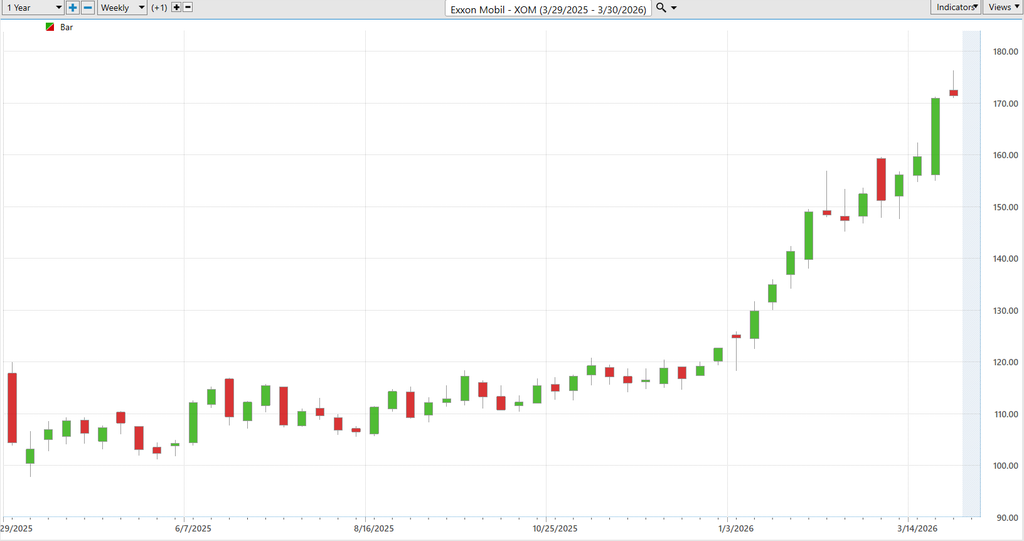The image size is (1024, 541).
Task: Click the black plus forecast increment icon
Action: point(177,7)
